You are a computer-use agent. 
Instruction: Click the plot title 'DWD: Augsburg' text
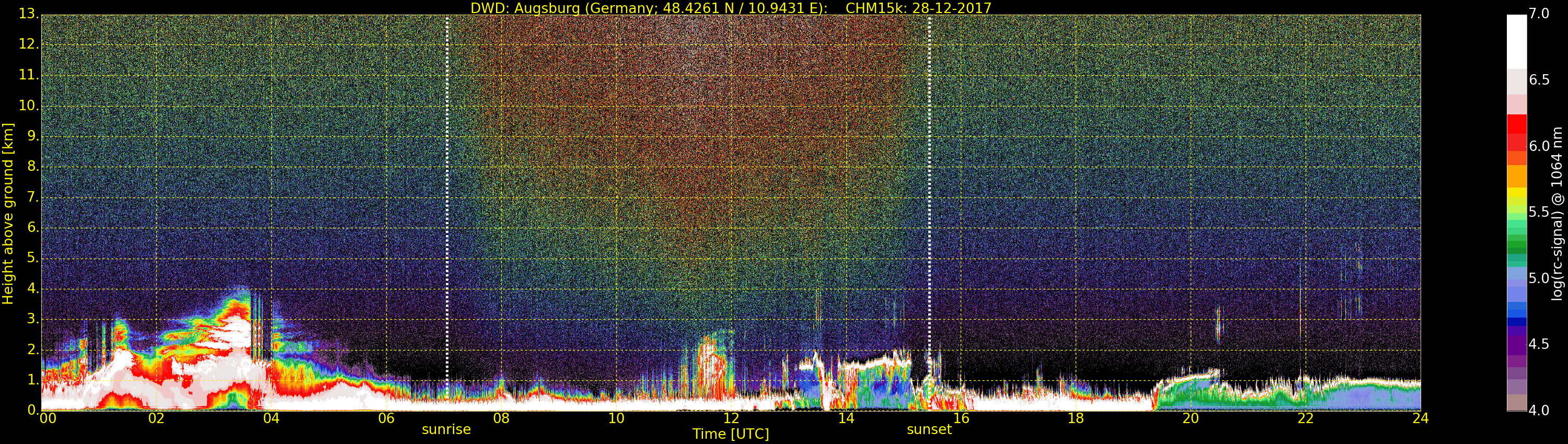[525, 8]
